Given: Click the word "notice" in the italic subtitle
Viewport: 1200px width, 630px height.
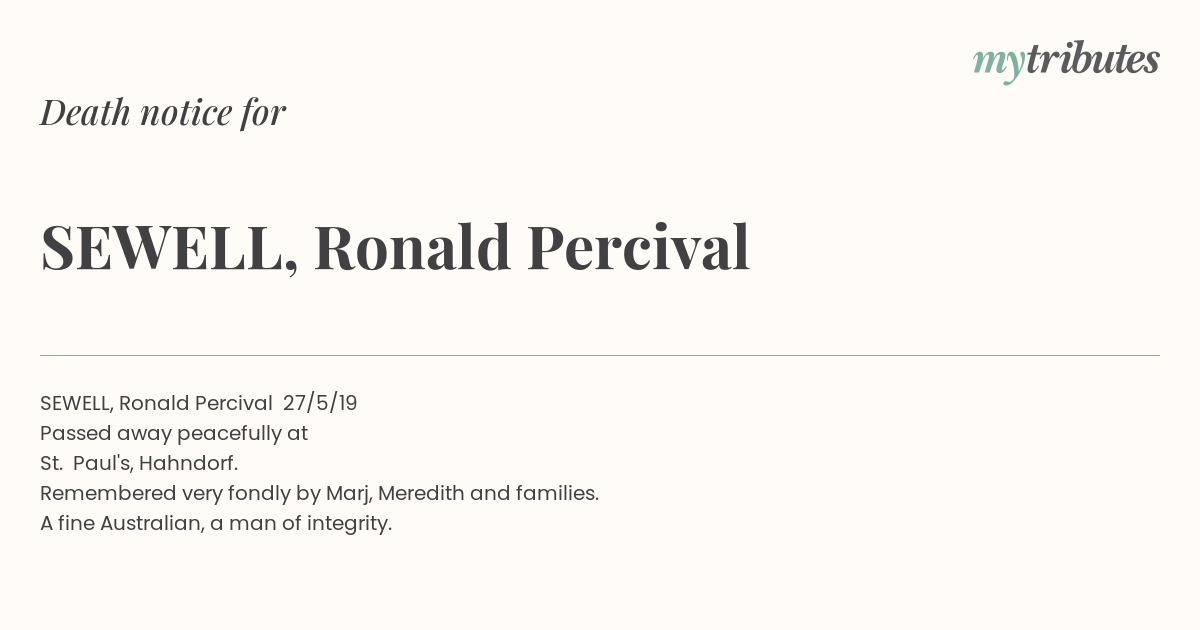Looking at the screenshot, I should (186, 113).
